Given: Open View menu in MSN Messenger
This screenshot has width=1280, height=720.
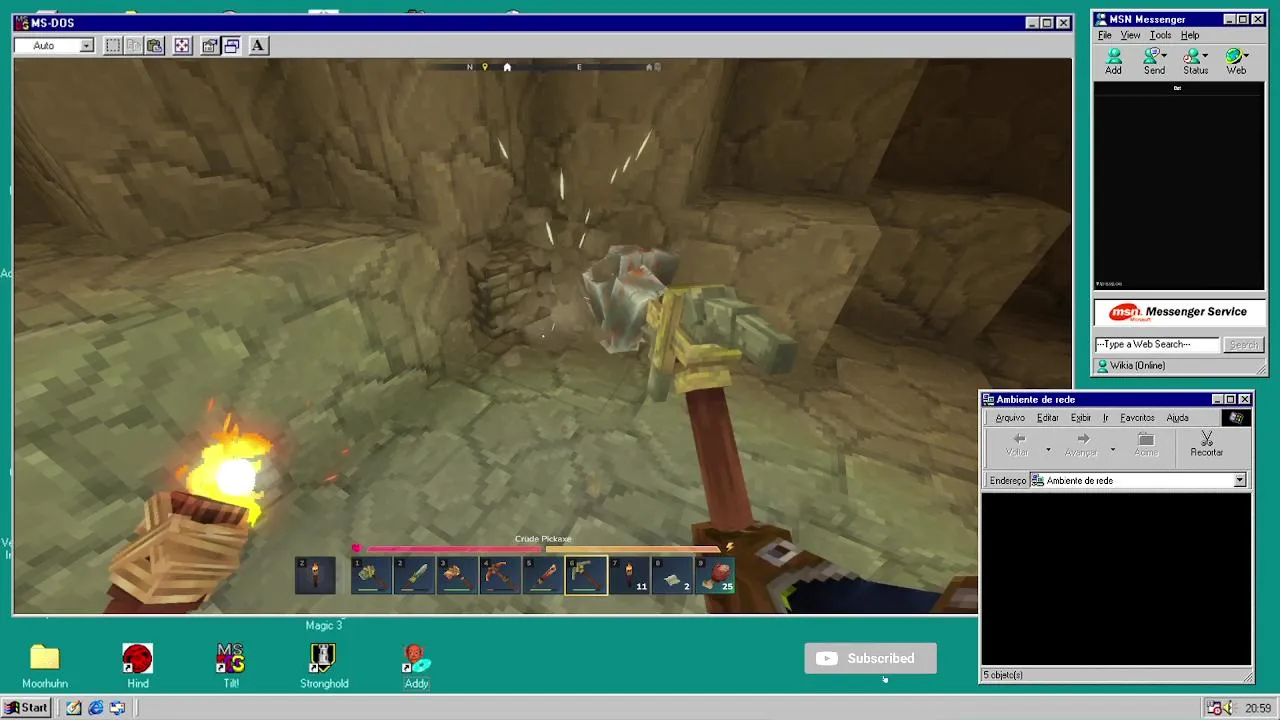Looking at the screenshot, I should point(1130,35).
